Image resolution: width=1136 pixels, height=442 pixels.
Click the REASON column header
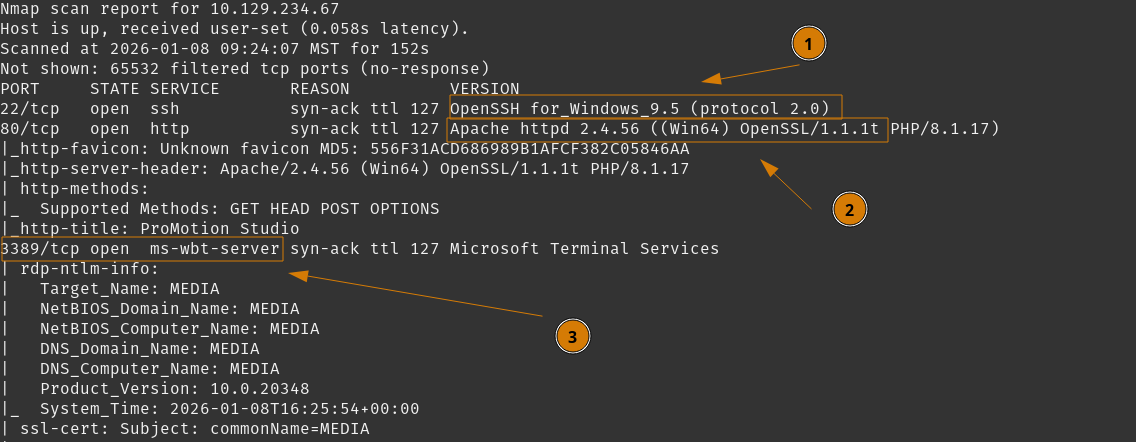click(320, 88)
